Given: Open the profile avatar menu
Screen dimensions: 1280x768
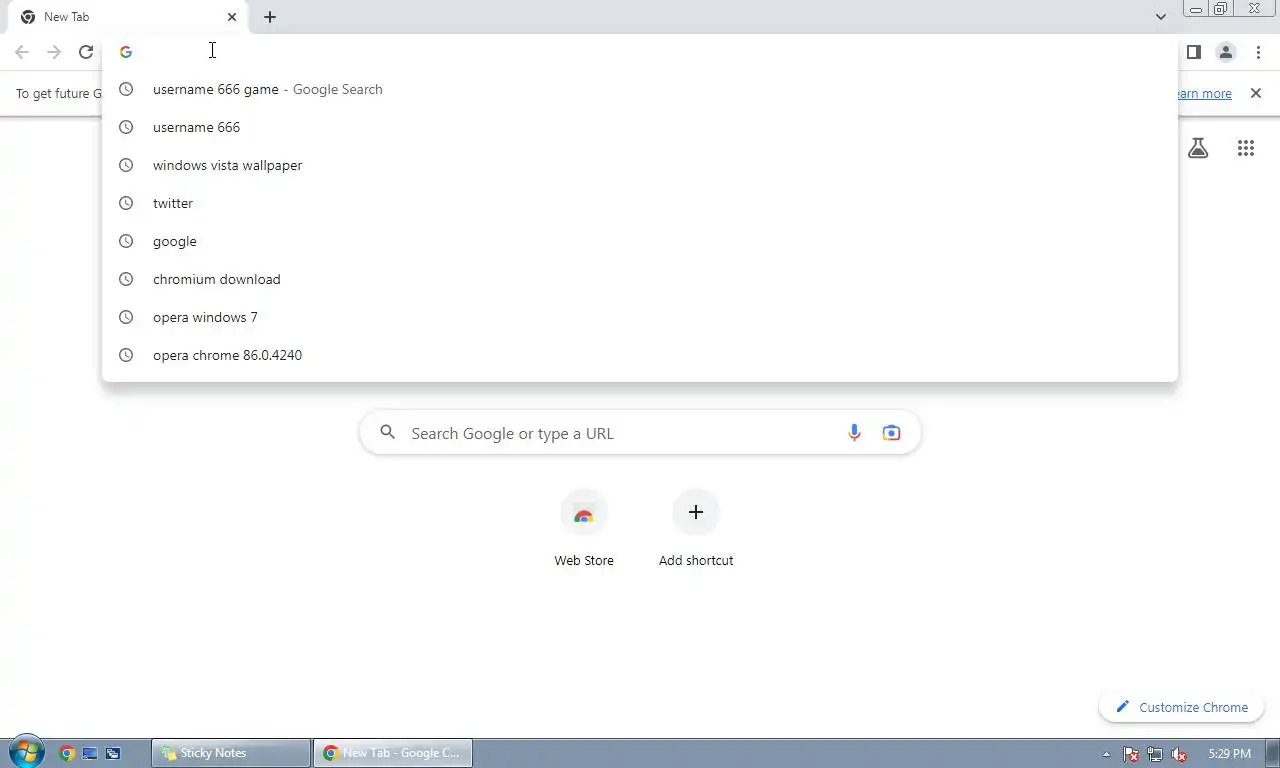Looking at the screenshot, I should click(x=1226, y=52).
